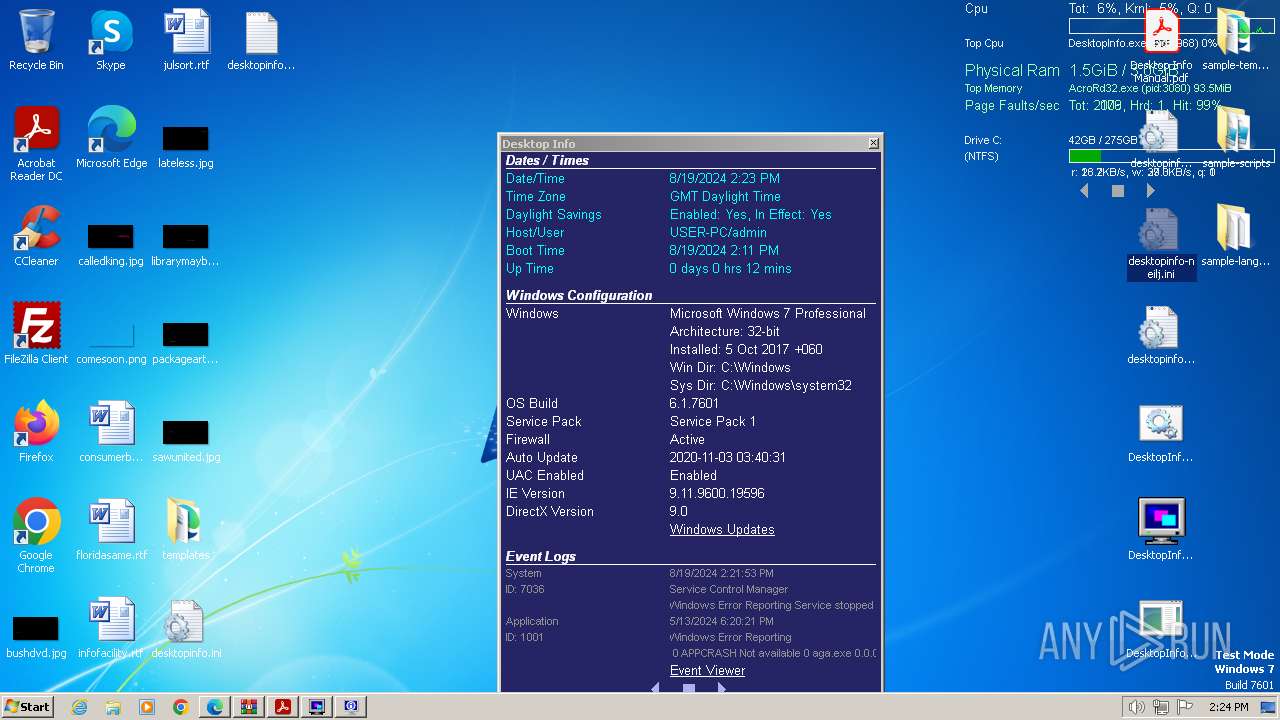The width and height of the screenshot is (1280, 720).
Task: Open the WinRAR taskbar button
Action: point(249,707)
